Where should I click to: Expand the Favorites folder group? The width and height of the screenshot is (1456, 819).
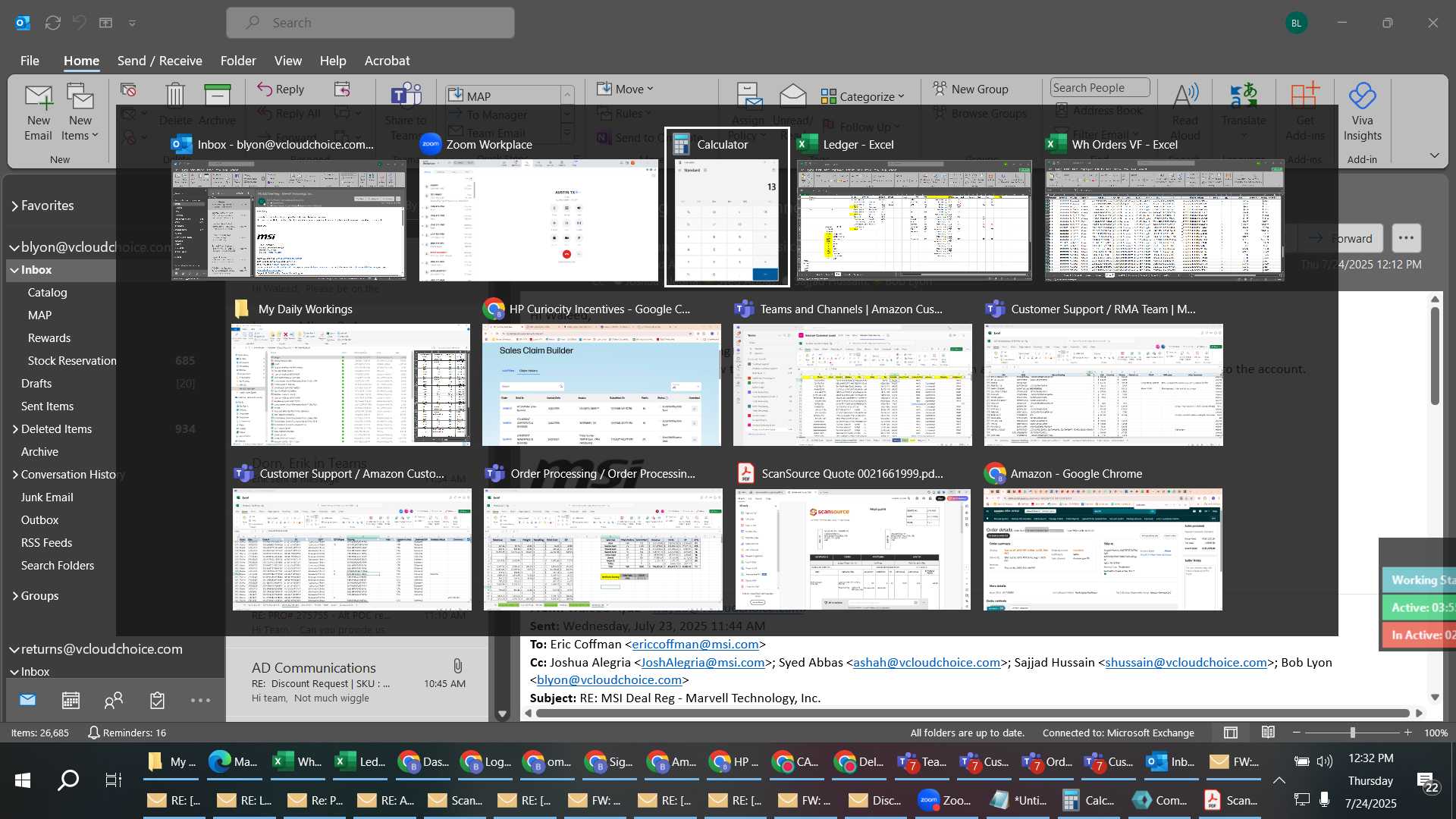click(x=14, y=206)
